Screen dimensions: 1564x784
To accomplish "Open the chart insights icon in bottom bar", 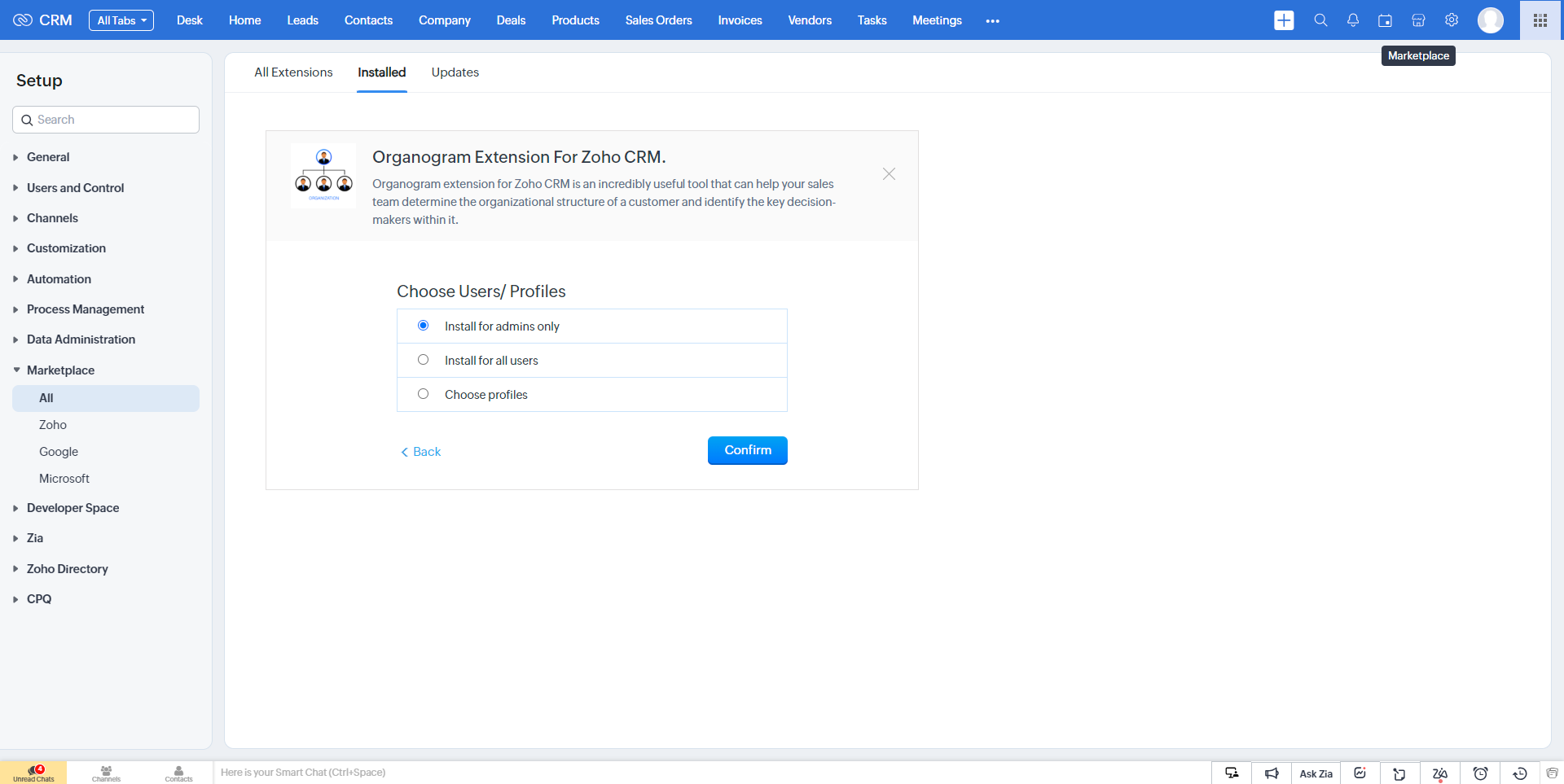I will tap(1360, 773).
